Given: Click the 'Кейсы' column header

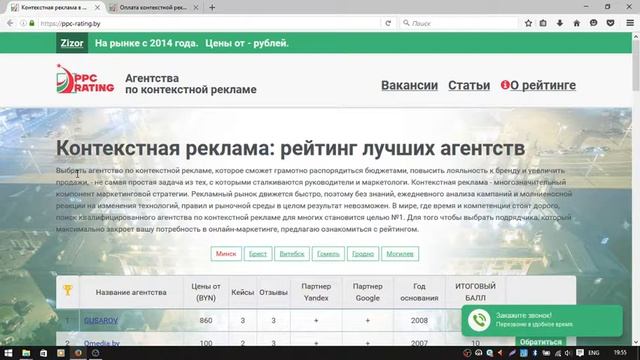Looking at the screenshot, I should tap(242, 292).
